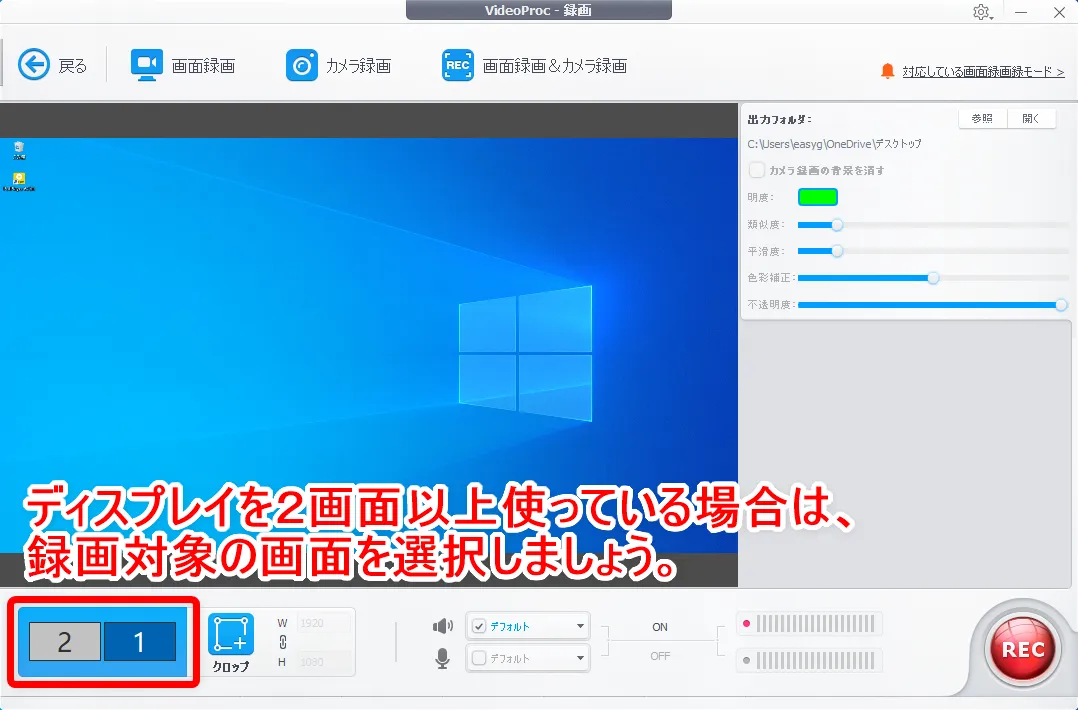Click the 出力フォルダ label
Image resolution: width=1078 pixels, height=710 pixels.
point(780,119)
